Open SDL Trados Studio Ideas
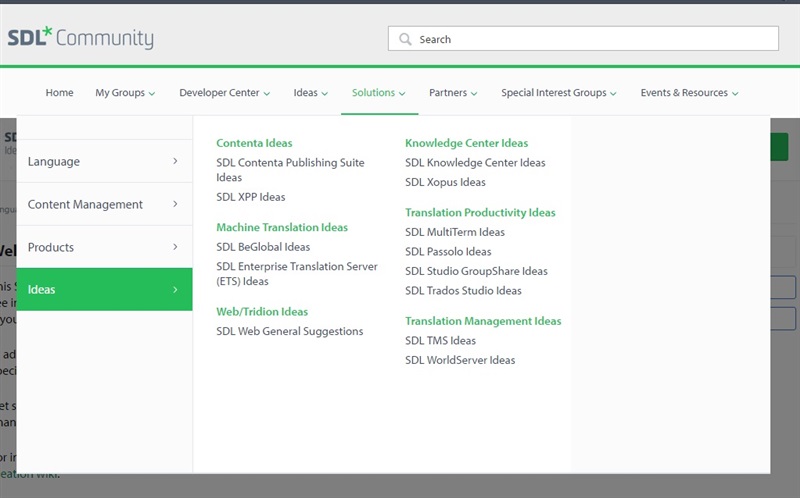 point(463,290)
